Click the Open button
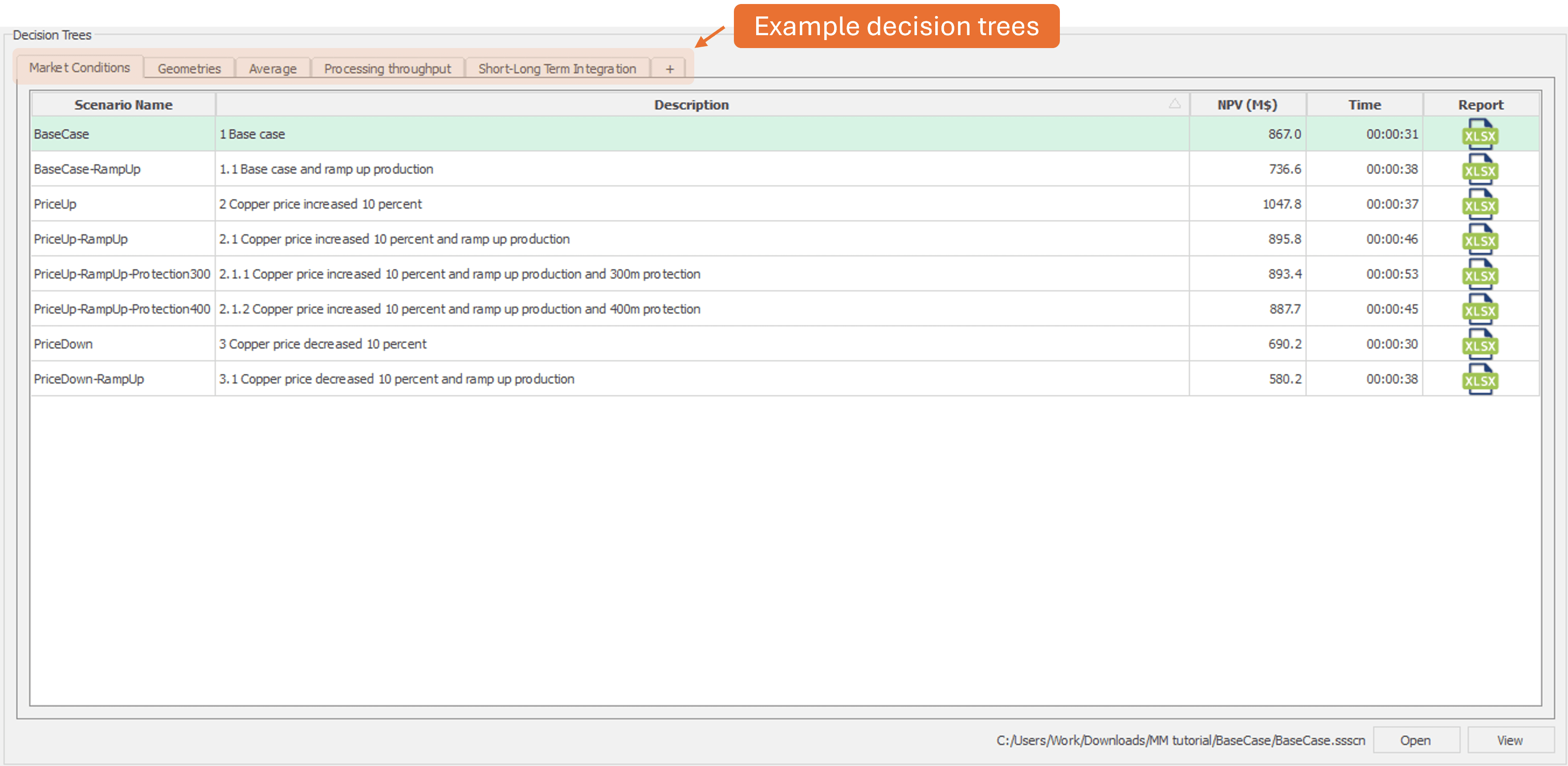This screenshot has width=1568, height=766. (x=1415, y=740)
